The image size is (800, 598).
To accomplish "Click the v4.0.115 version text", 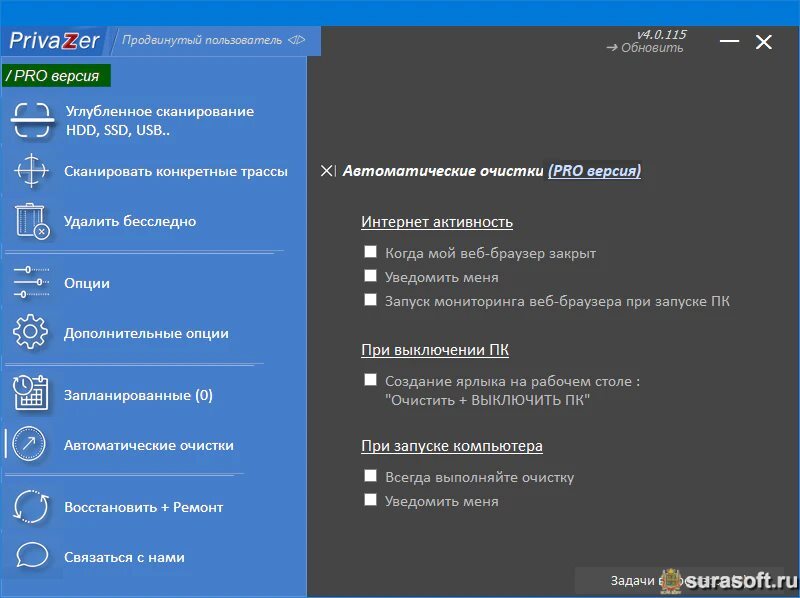I will click(661, 34).
